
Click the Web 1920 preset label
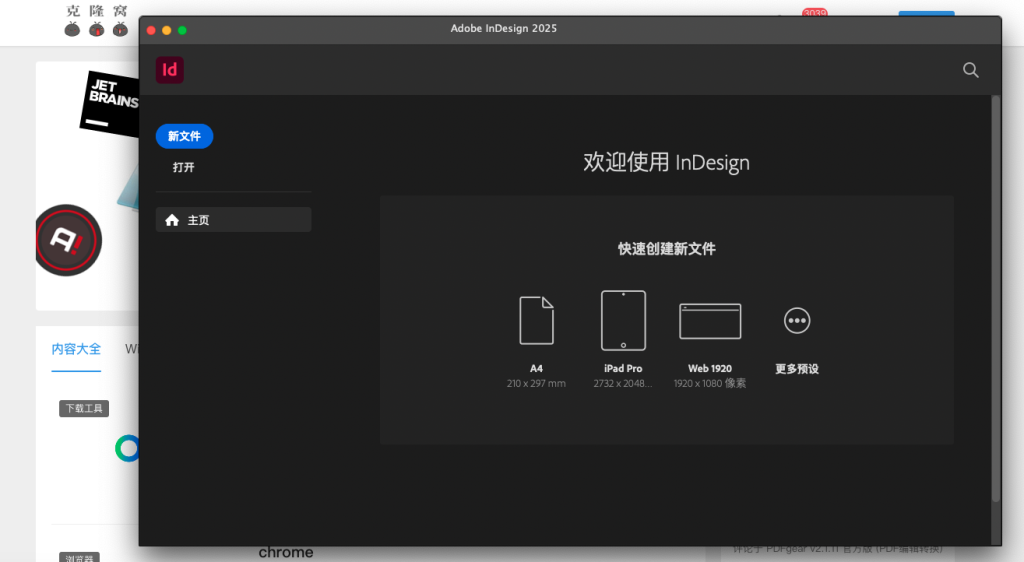[710, 369]
